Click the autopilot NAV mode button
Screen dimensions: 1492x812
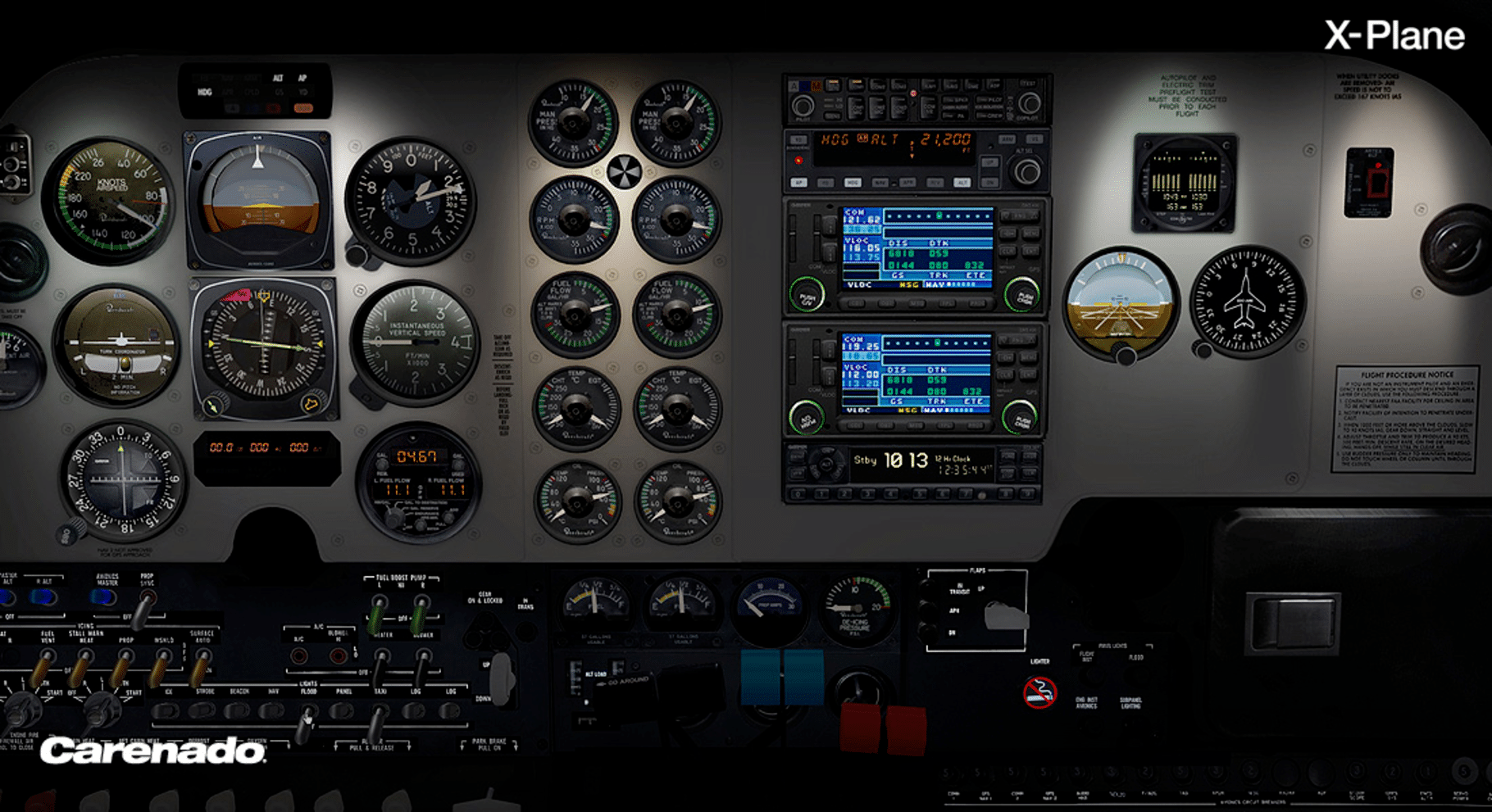880,183
